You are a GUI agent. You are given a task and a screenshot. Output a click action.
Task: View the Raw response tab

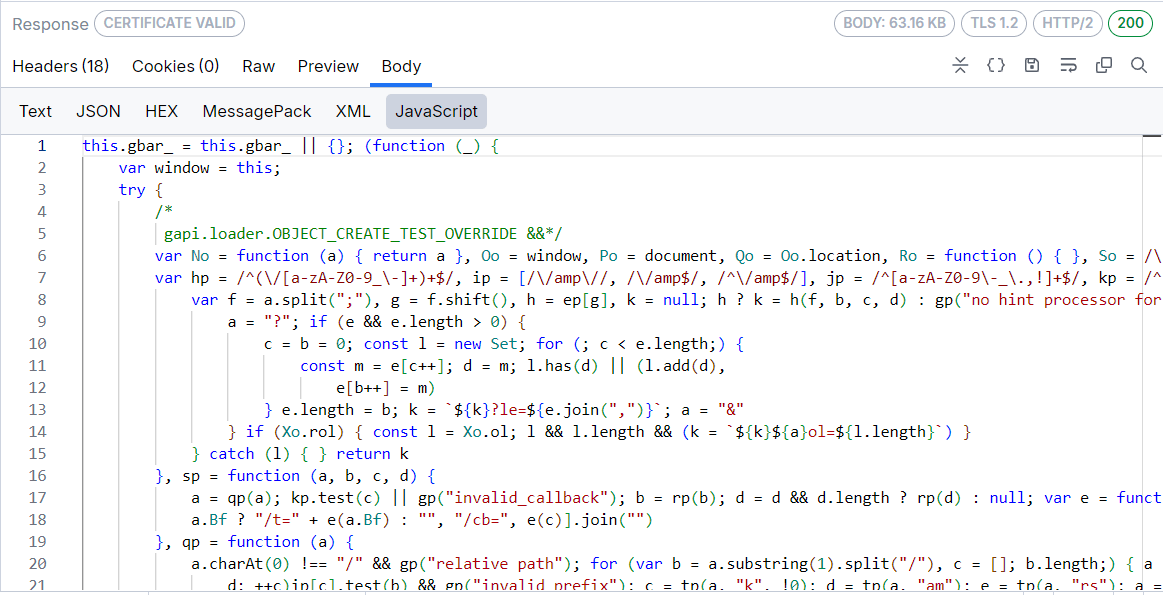(x=258, y=66)
